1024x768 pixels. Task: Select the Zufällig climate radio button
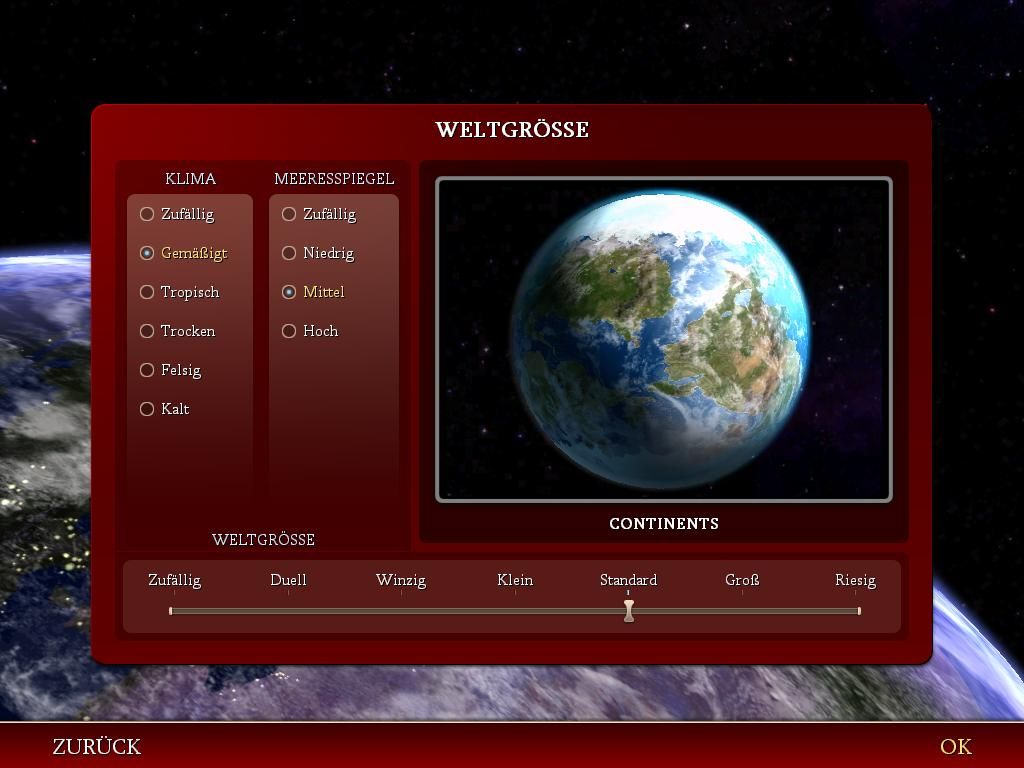[147, 214]
